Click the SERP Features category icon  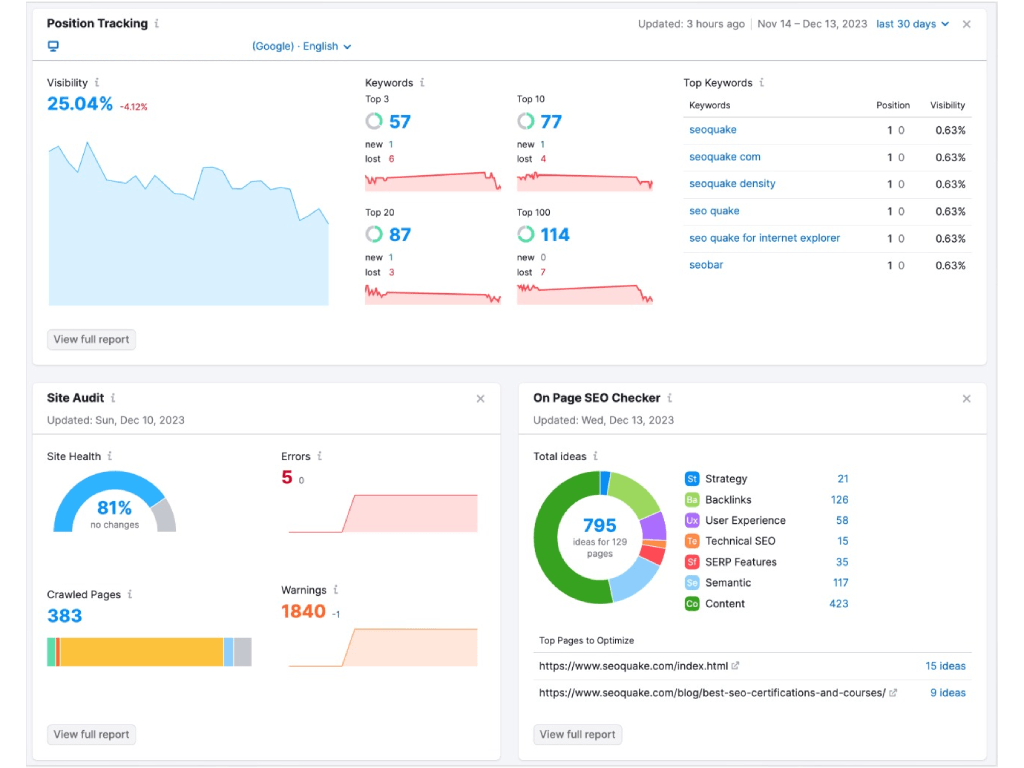[692, 562]
